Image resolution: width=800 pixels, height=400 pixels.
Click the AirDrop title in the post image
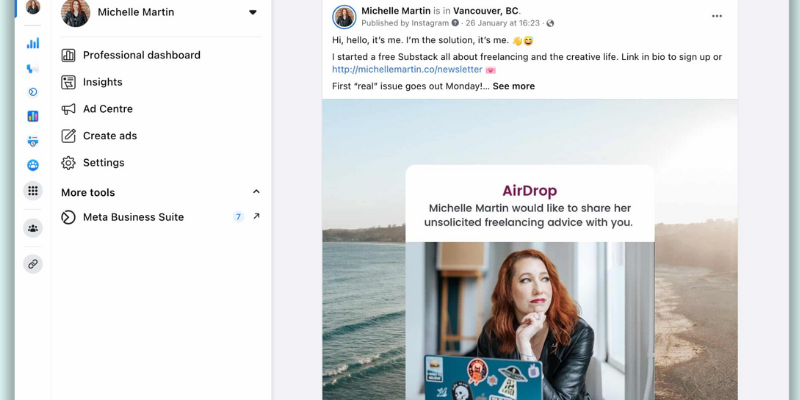point(530,191)
